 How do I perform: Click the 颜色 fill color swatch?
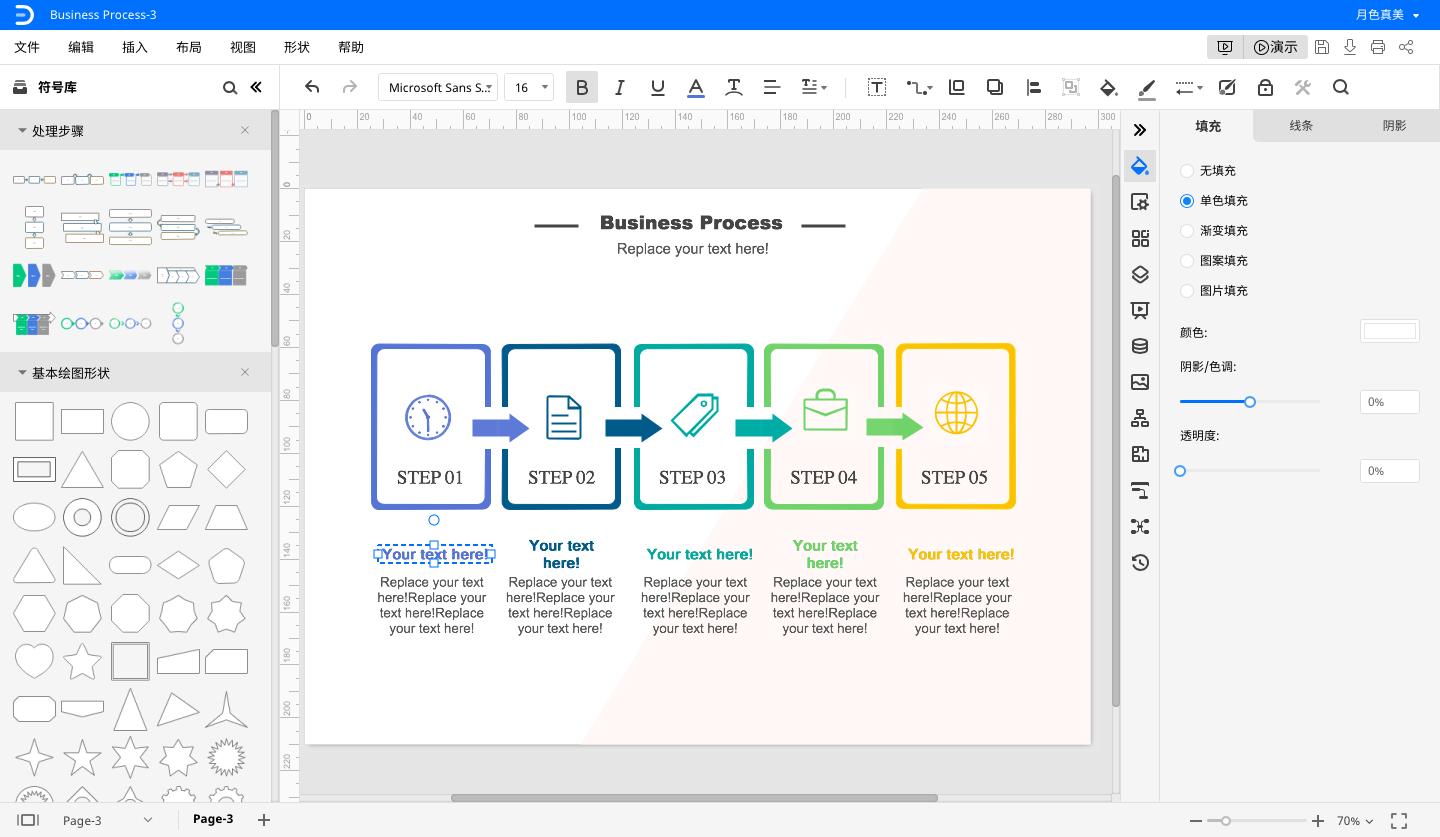[1389, 332]
